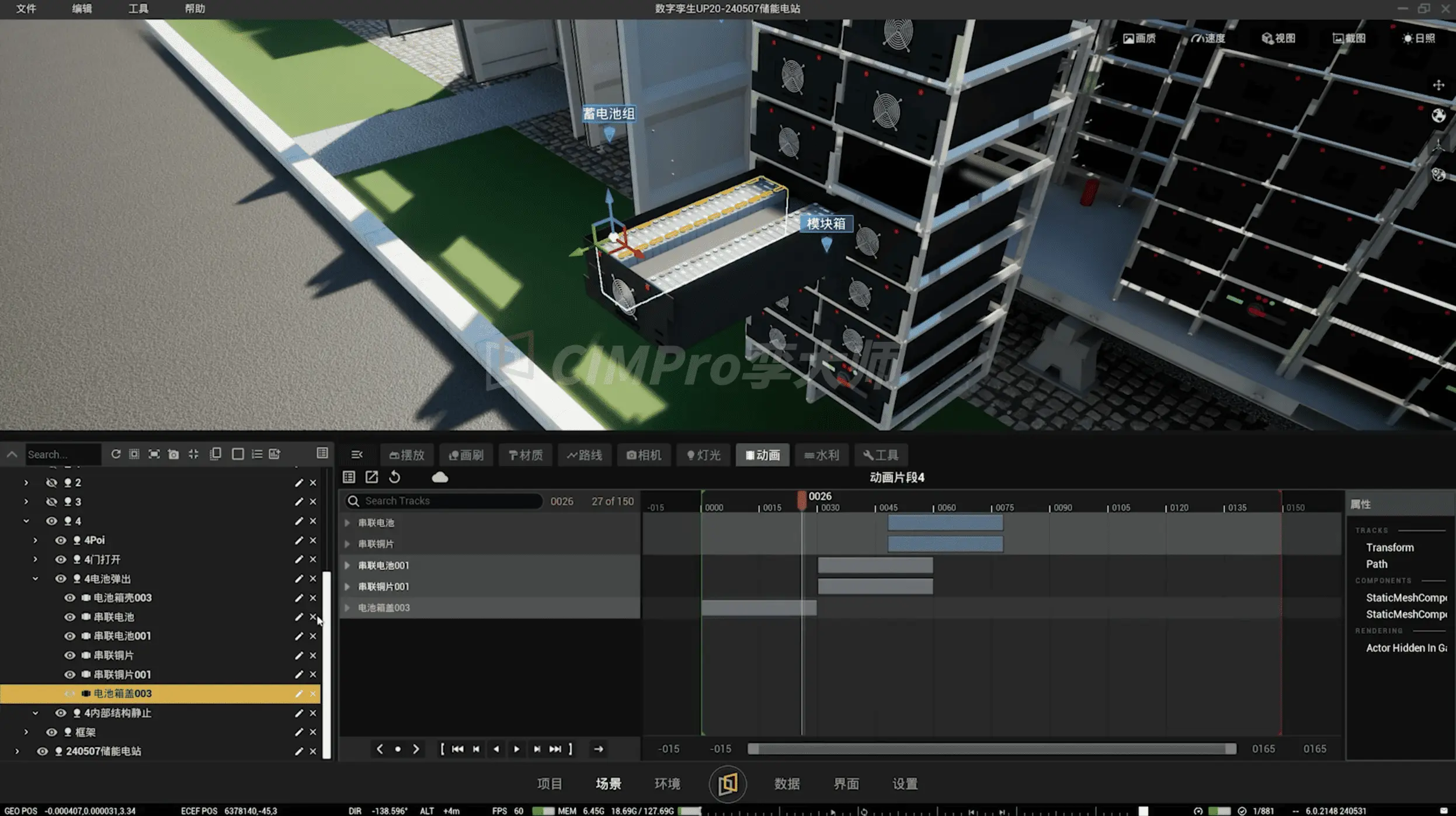
Task: Collapse the 4电池弹出 tree group
Action: [x=35, y=579]
